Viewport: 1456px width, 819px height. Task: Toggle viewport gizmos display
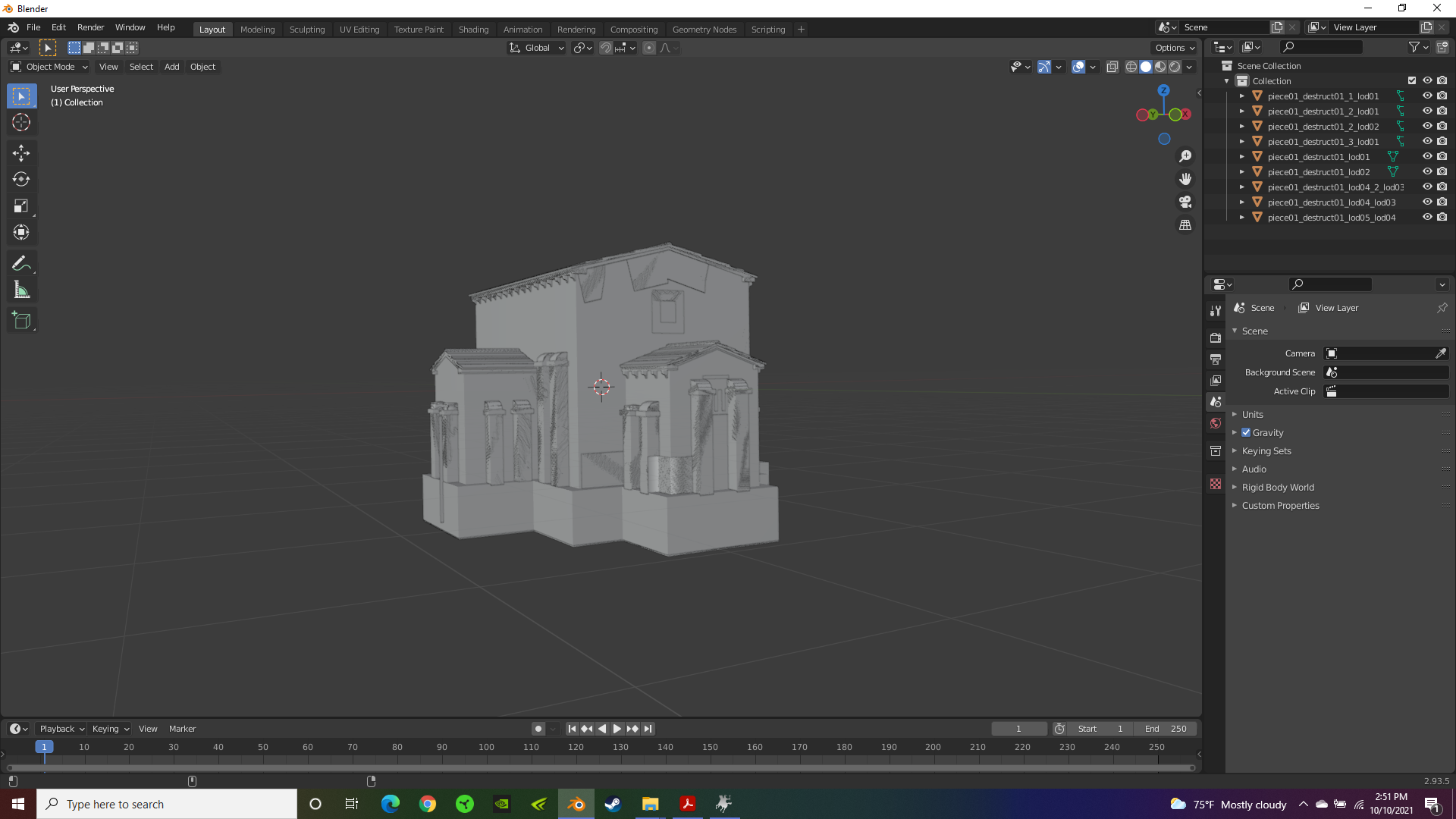click(x=1044, y=67)
